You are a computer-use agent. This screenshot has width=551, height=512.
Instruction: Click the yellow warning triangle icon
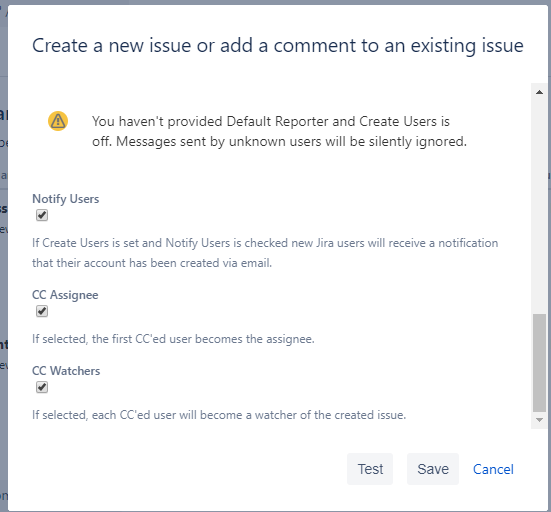click(x=58, y=121)
